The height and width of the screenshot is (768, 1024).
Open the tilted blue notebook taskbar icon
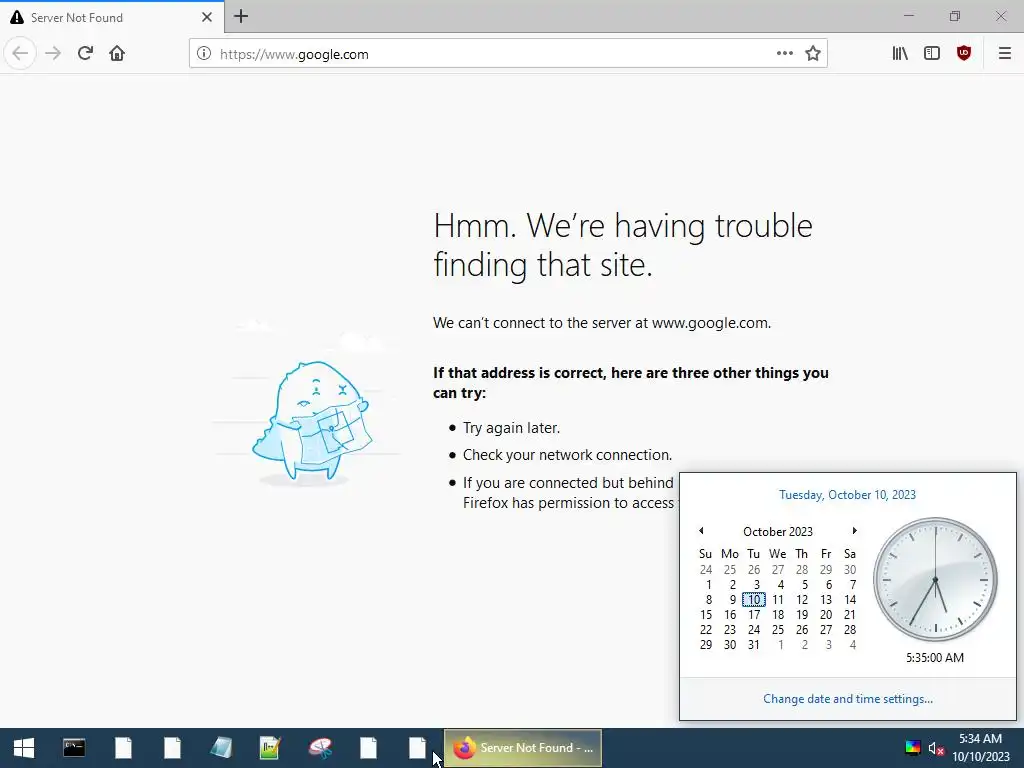point(221,748)
